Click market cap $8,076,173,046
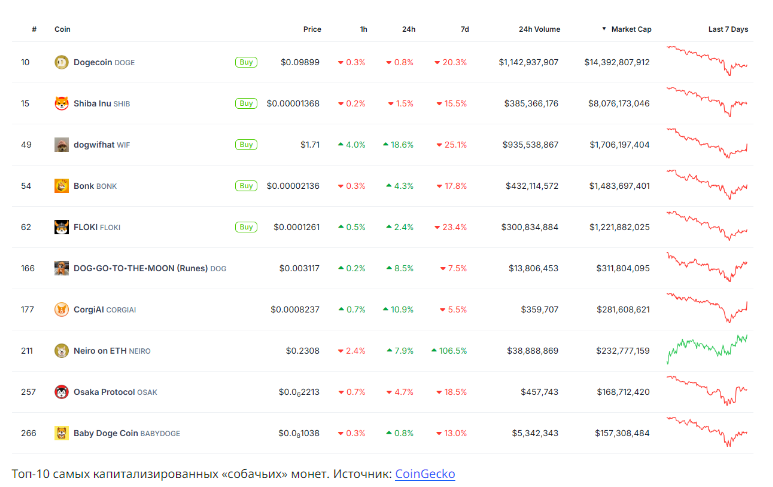The height and width of the screenshot is (487, 773). pos(619,104)
